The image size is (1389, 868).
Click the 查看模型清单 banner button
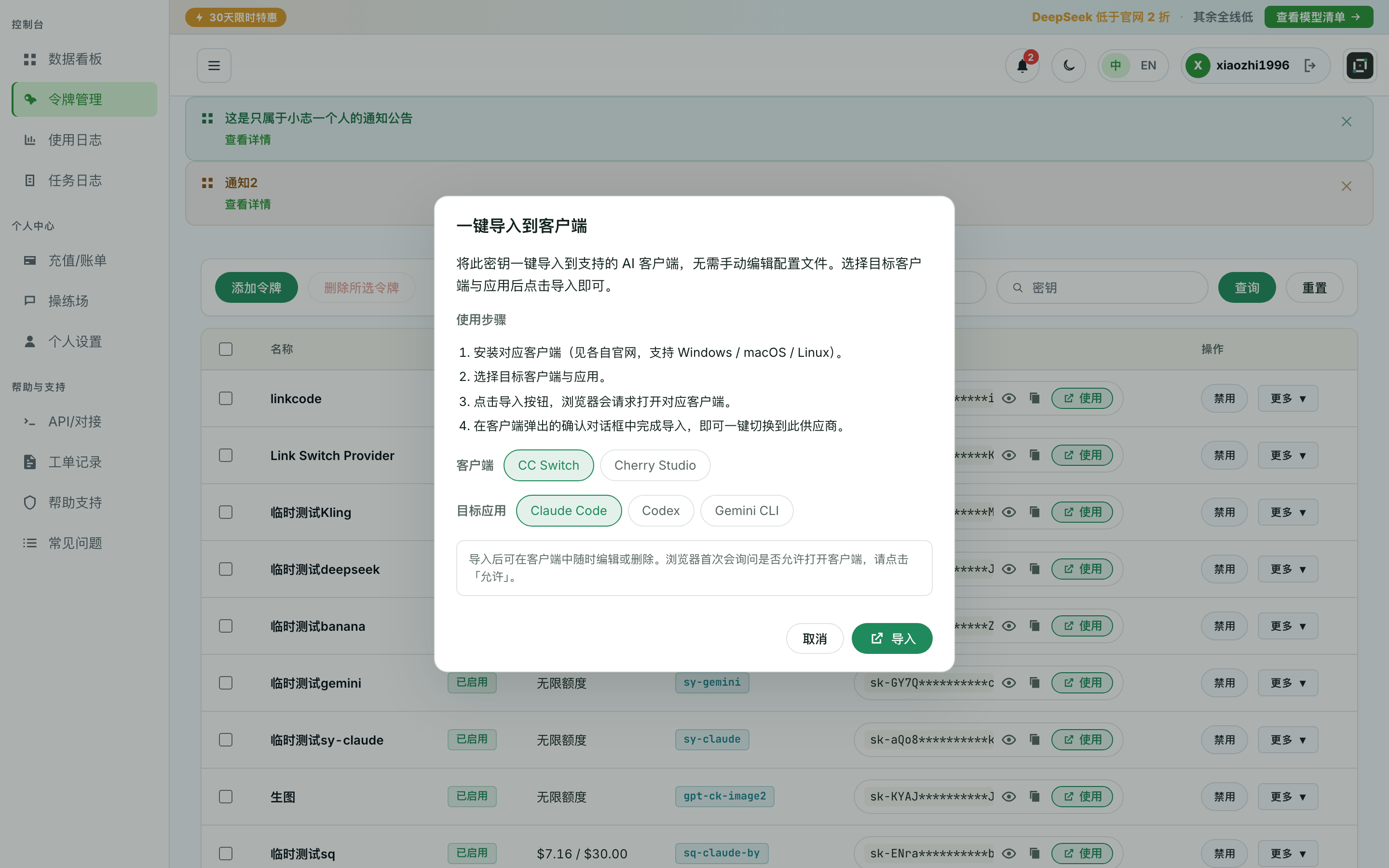tap(1319, 17)
